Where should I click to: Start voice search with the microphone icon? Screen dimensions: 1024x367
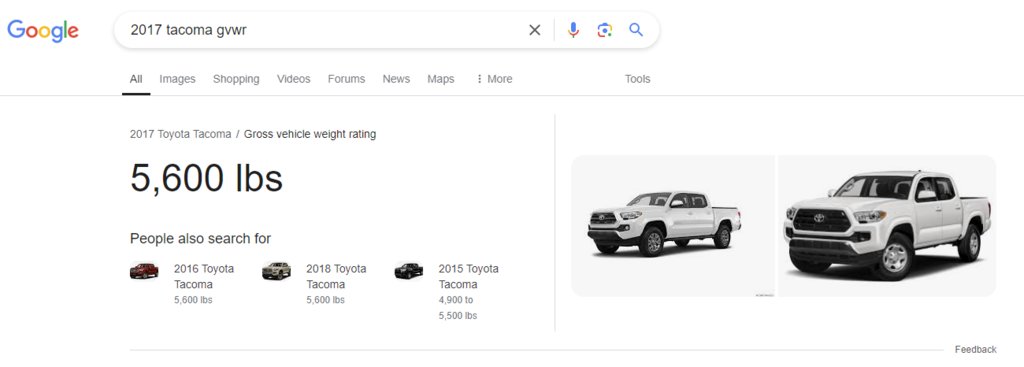point(573,30)
